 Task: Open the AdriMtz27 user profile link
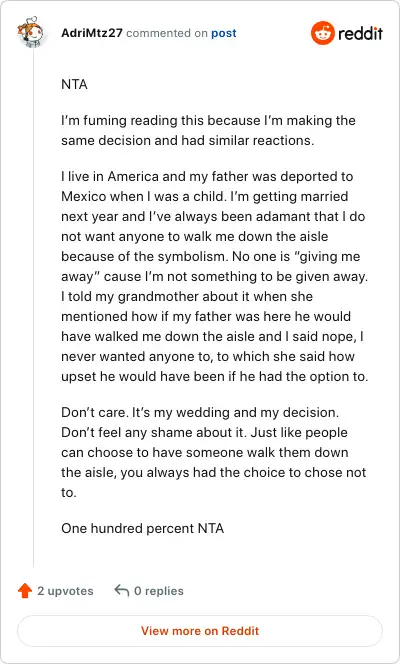pos(92,33)
